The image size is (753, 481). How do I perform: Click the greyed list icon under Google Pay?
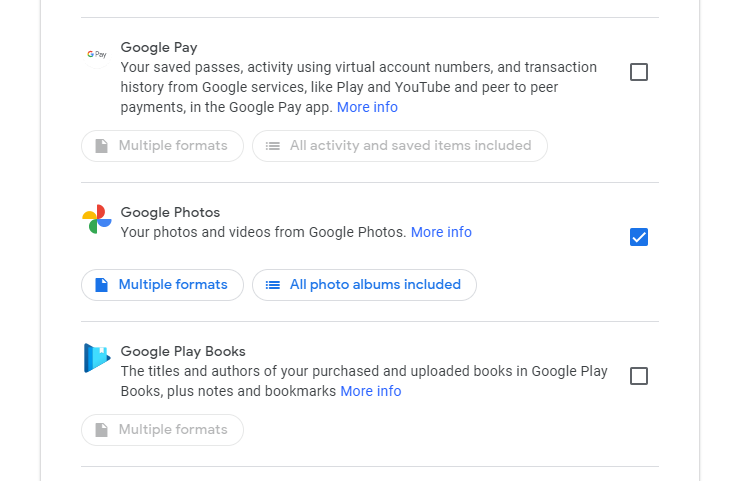click(x=273, y=146)
